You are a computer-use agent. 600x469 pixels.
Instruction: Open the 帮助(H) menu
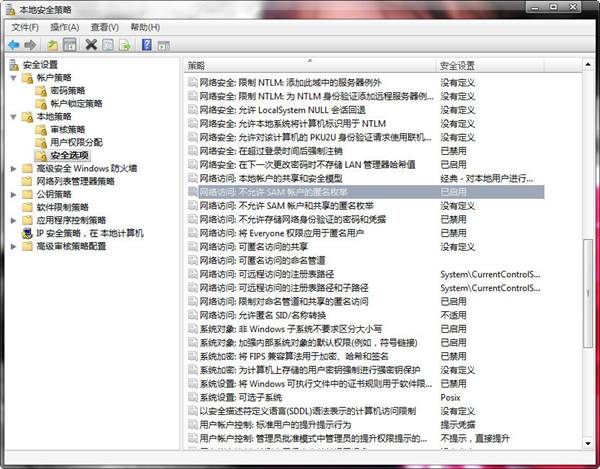145,27
